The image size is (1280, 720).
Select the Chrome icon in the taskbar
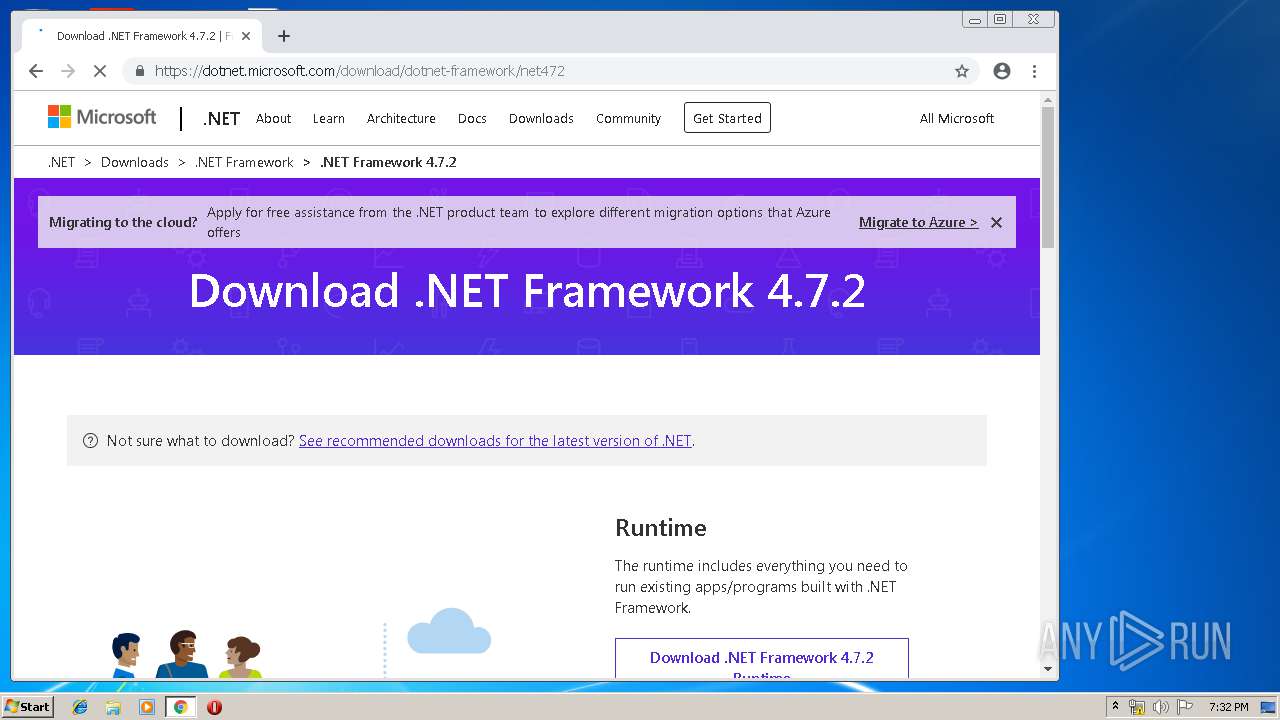tap(180, 707)
